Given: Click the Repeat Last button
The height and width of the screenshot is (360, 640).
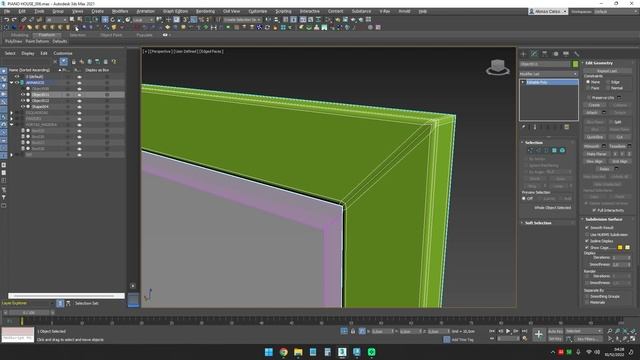Looking at the screenshot, I should 607,71.
